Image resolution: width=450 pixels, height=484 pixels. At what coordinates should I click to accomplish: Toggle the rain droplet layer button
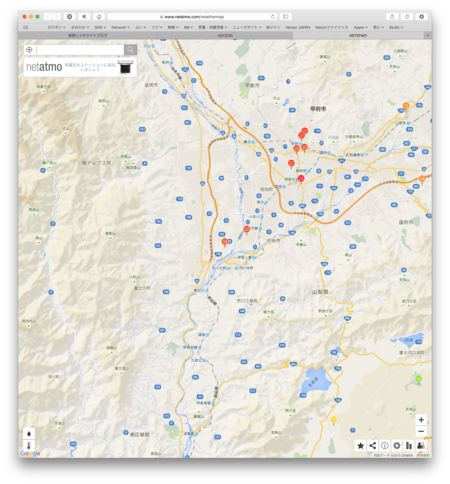[29, 433]
